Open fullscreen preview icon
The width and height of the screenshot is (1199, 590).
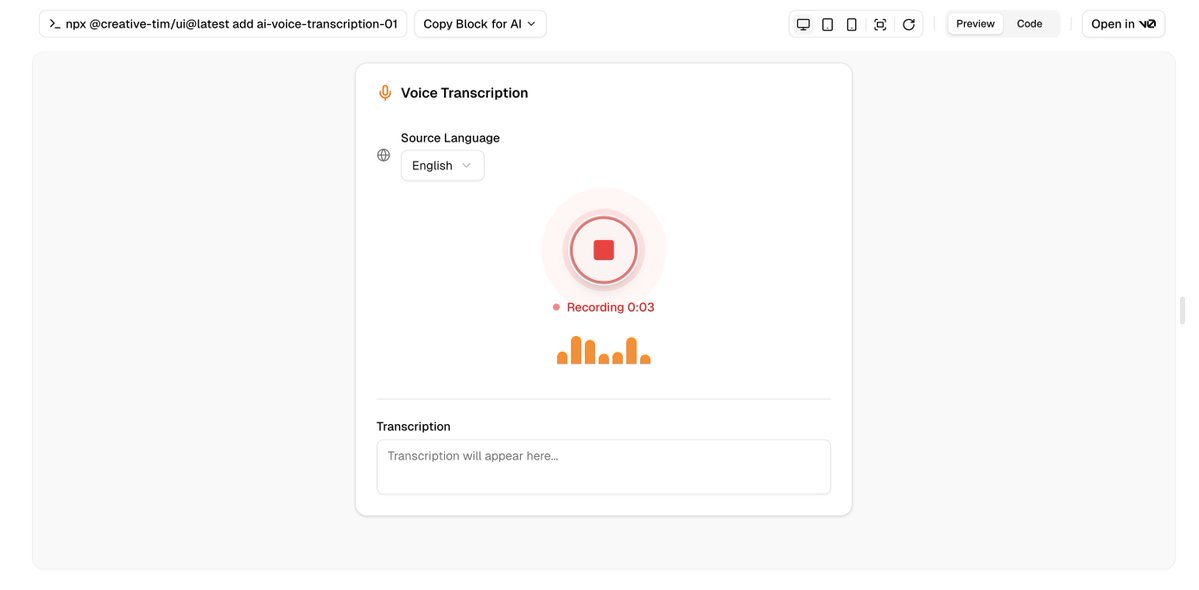pyautogui.click(x=880, y=24)
